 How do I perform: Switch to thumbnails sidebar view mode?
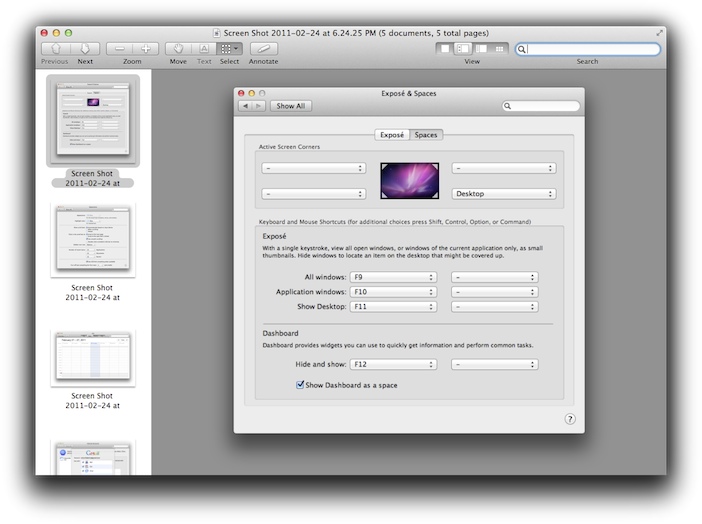[463, 48]
